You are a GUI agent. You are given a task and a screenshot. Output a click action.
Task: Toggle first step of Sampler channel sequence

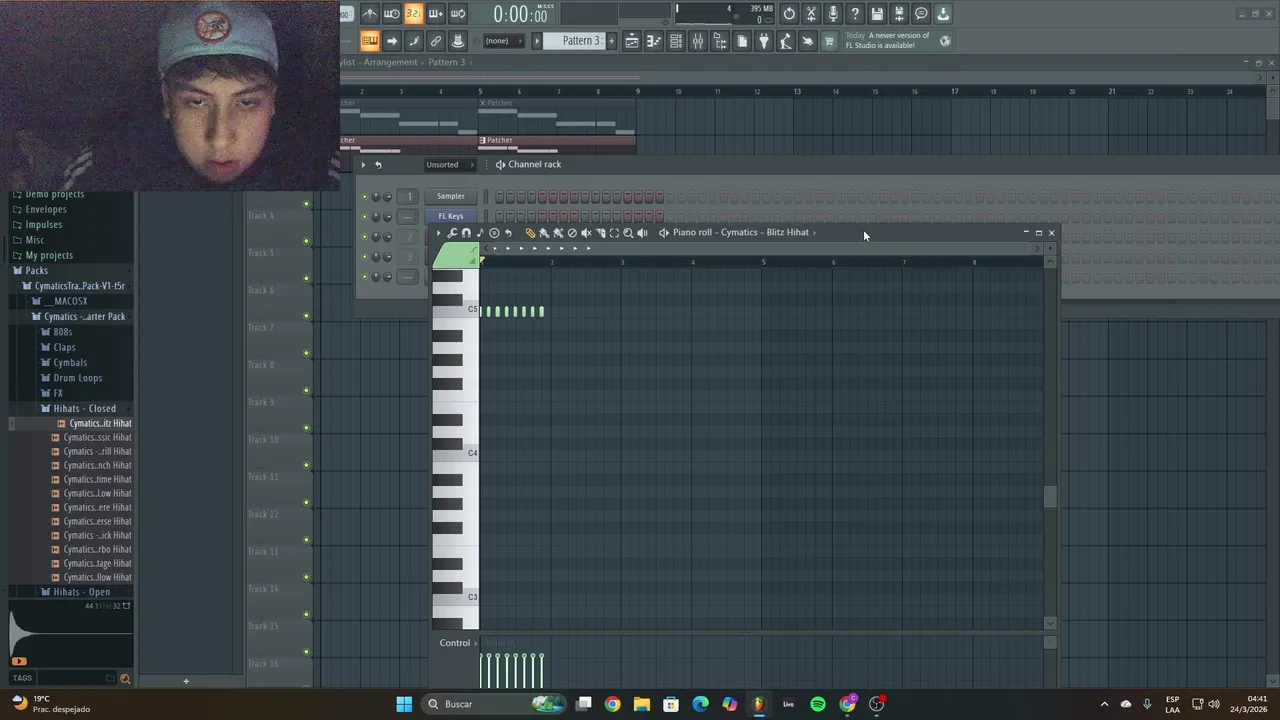[499, 197]
